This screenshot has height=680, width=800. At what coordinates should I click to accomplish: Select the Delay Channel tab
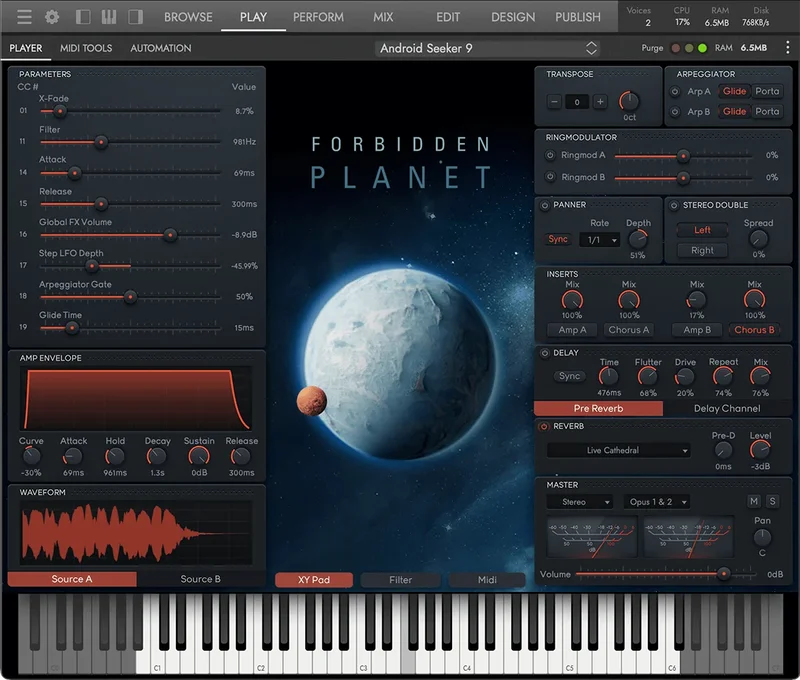pyautogui.click(x=727, y=408)
